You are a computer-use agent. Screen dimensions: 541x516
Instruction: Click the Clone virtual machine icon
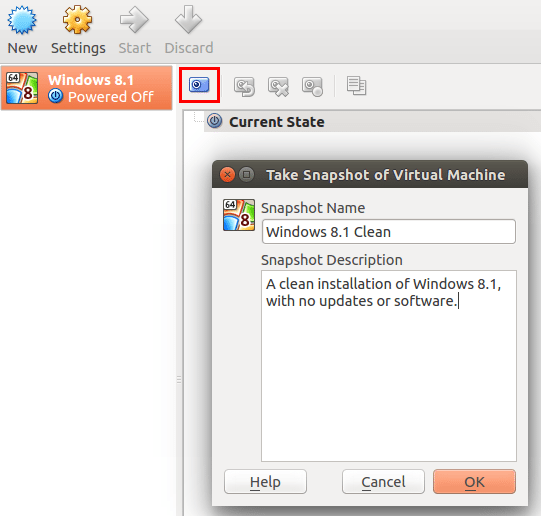pyautogui.click(x=356, y=86)
